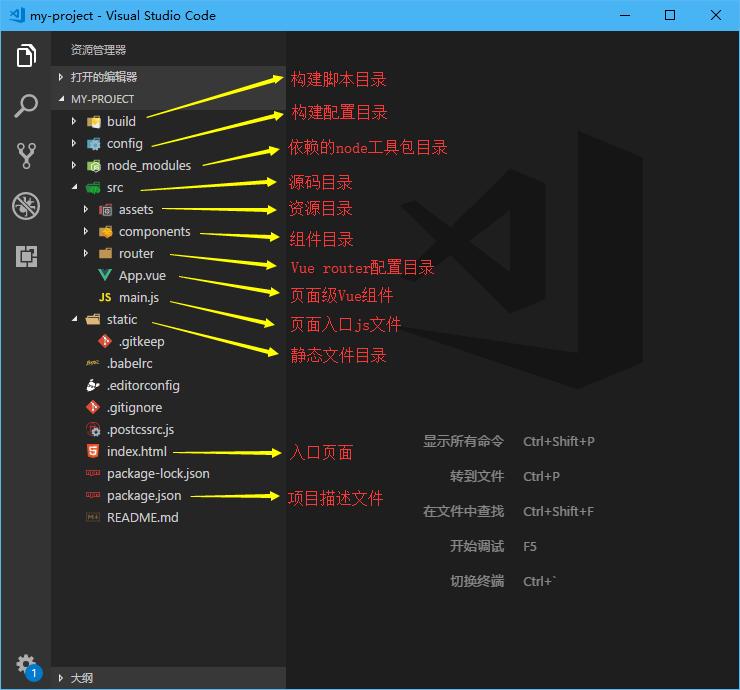Open the package.json file
Image resolution: width=740 pixels, height=690 pixels.
(x=144, y=496)
